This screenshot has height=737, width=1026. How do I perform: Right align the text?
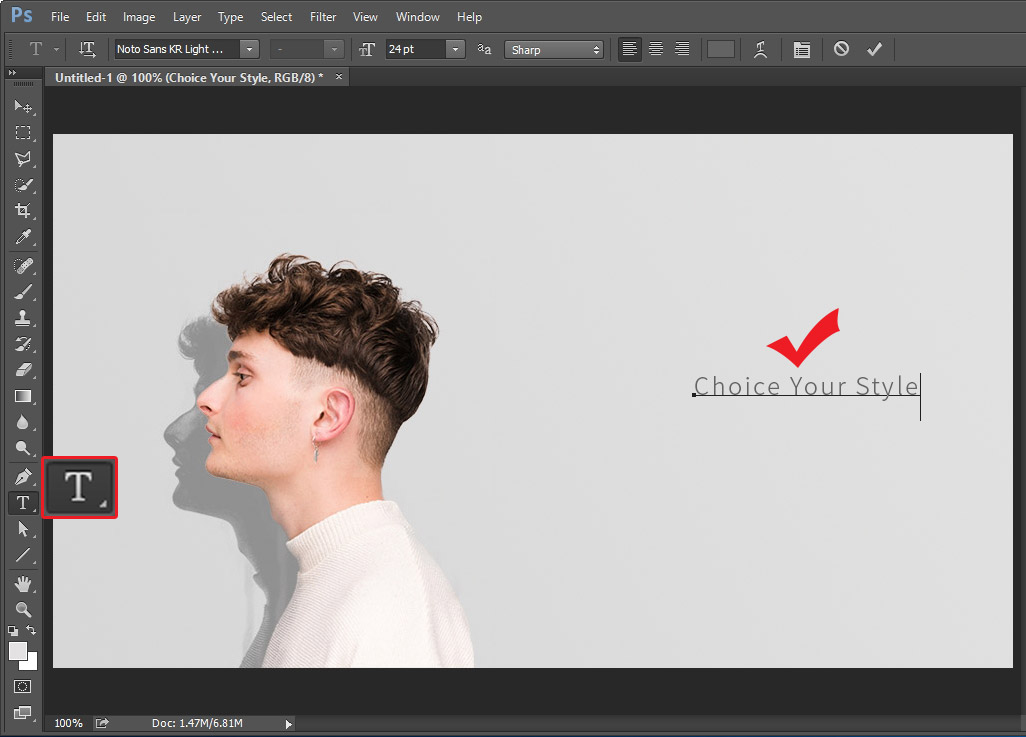tap(682, 49)
